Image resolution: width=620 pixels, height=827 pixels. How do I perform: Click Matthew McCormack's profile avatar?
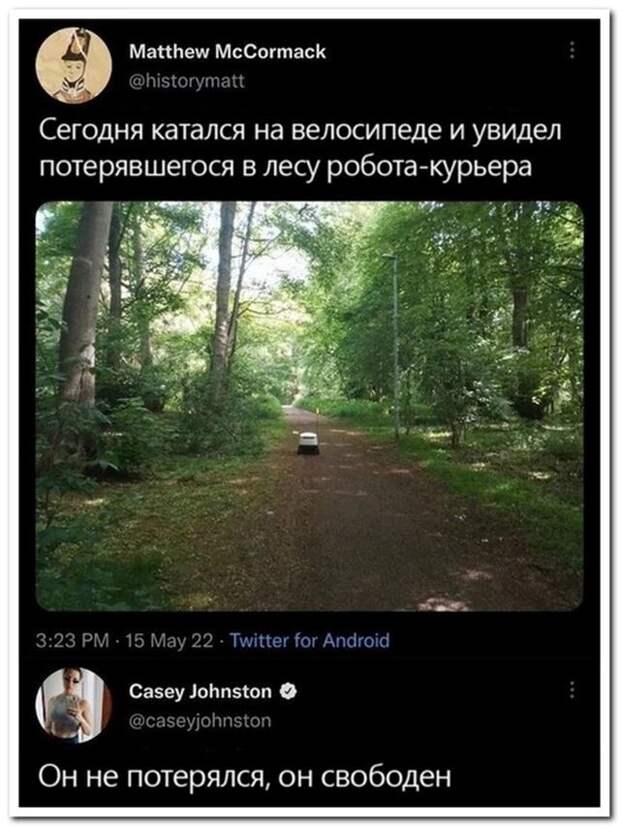point(74,65)
